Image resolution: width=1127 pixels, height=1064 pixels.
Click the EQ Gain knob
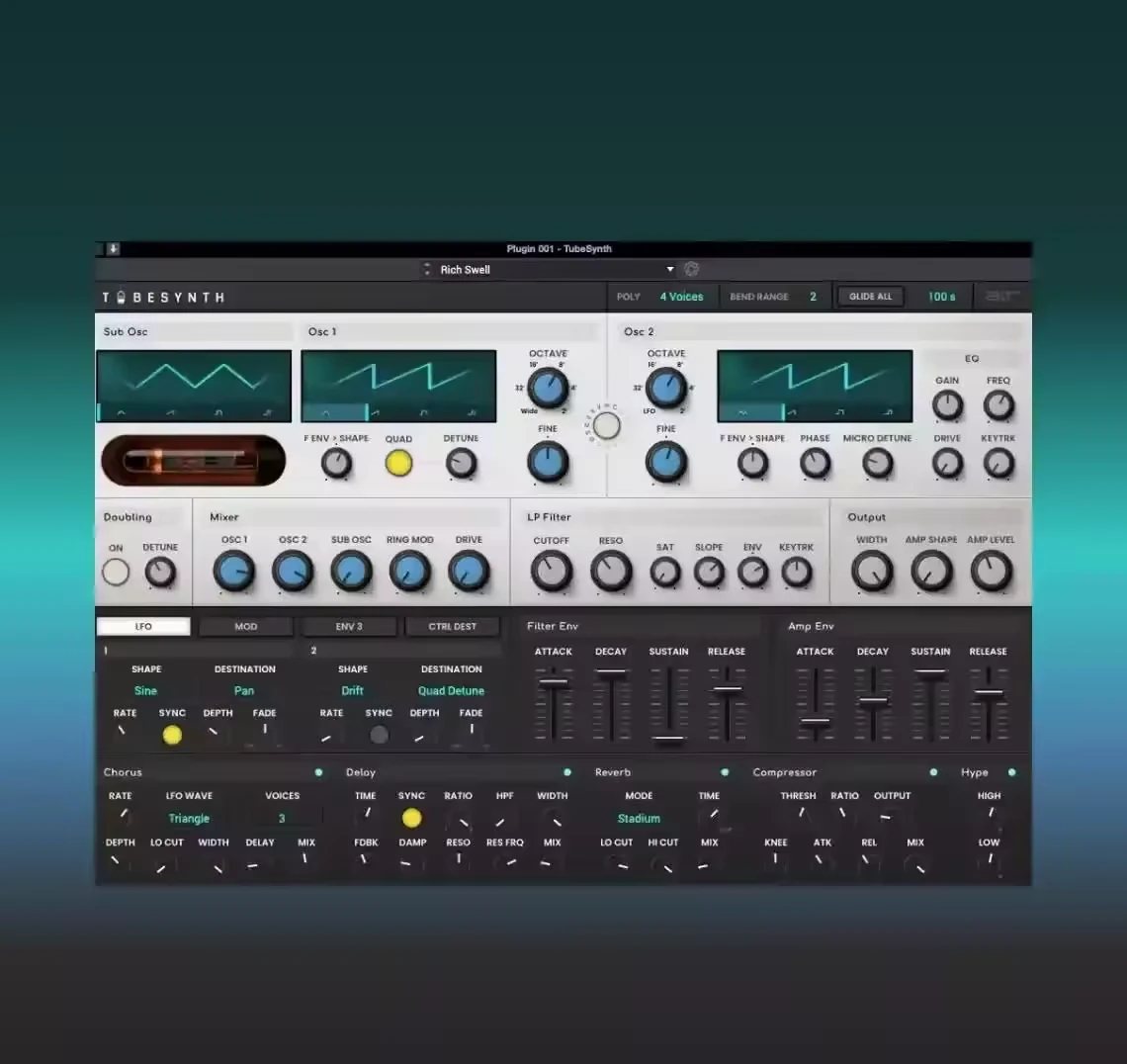(x=947, y=405)
